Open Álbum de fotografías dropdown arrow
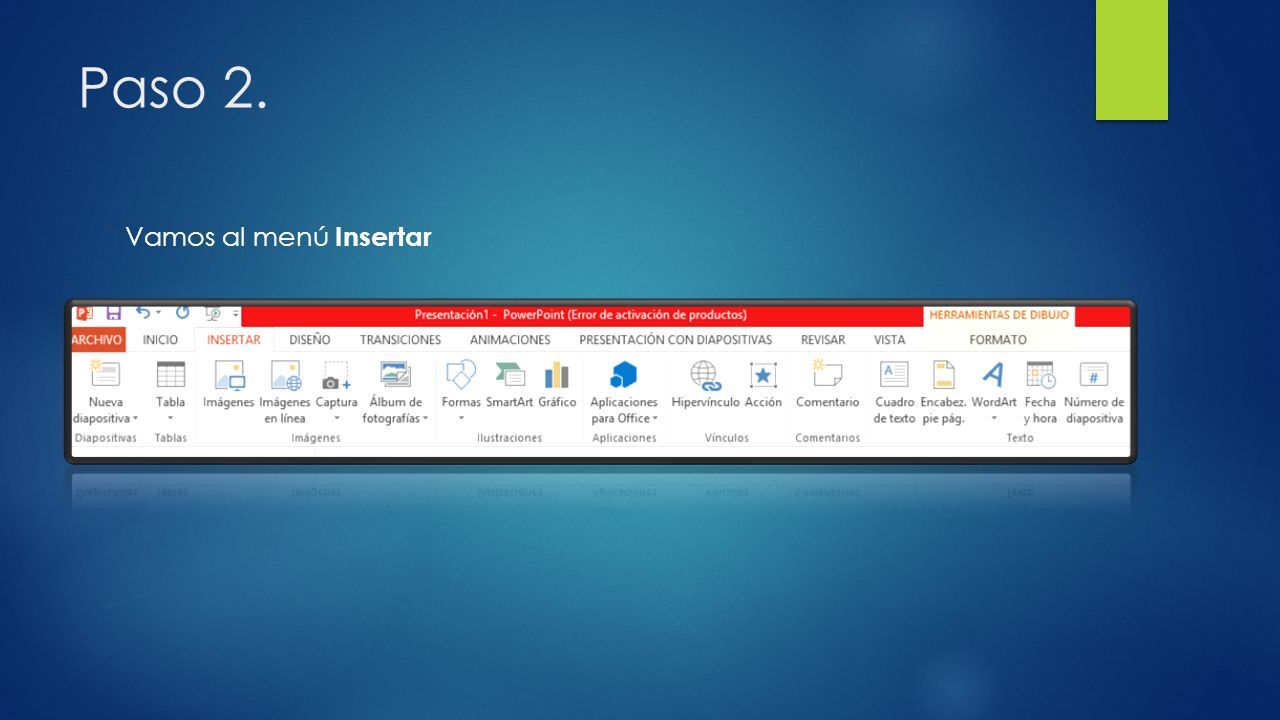The width and height of the screenshot is (1280, 720). tap(425, 419)
